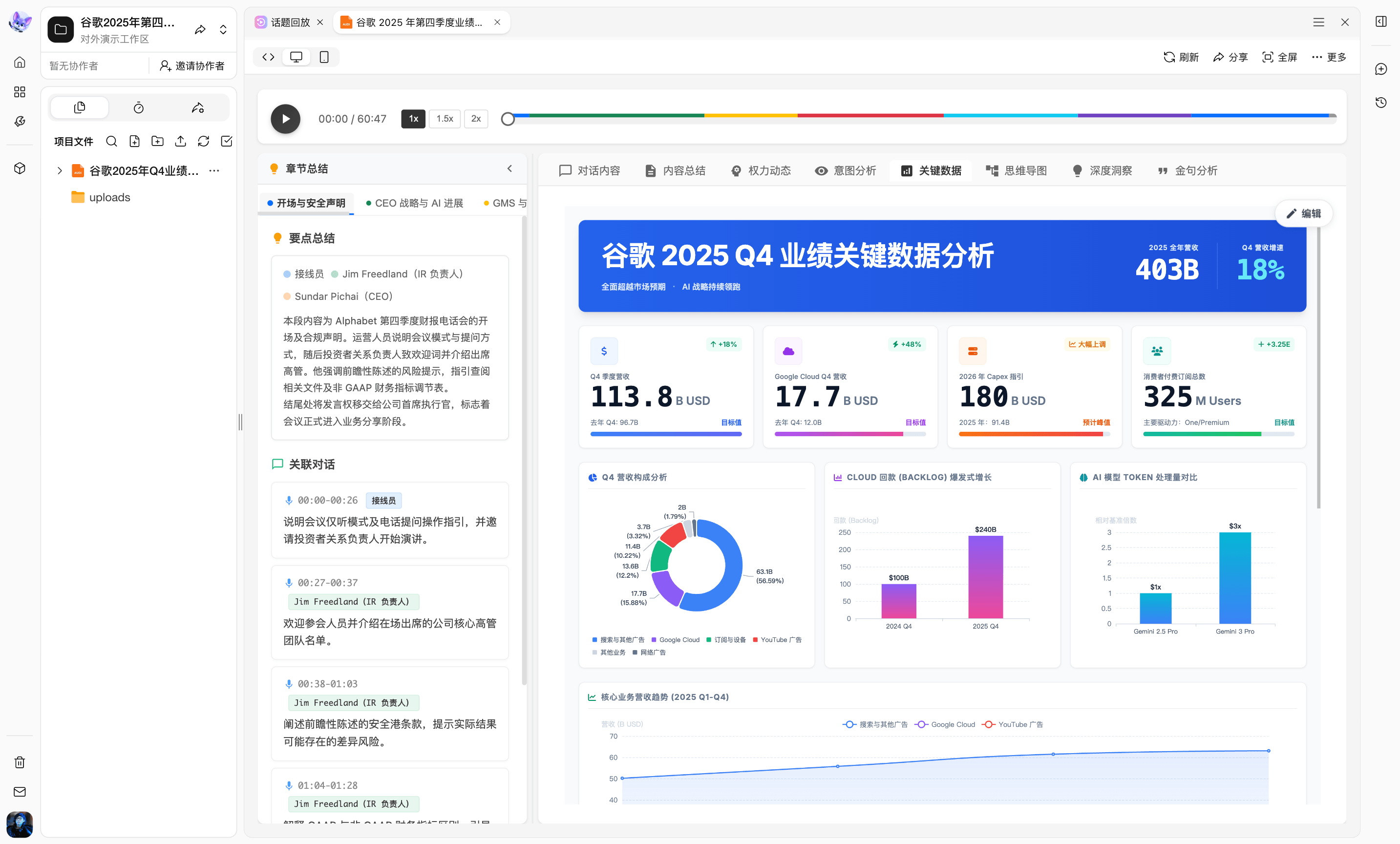Click the search icon in project files
Image resolution: width=1400 pixels, height=844 pixels.
(111, 142)
